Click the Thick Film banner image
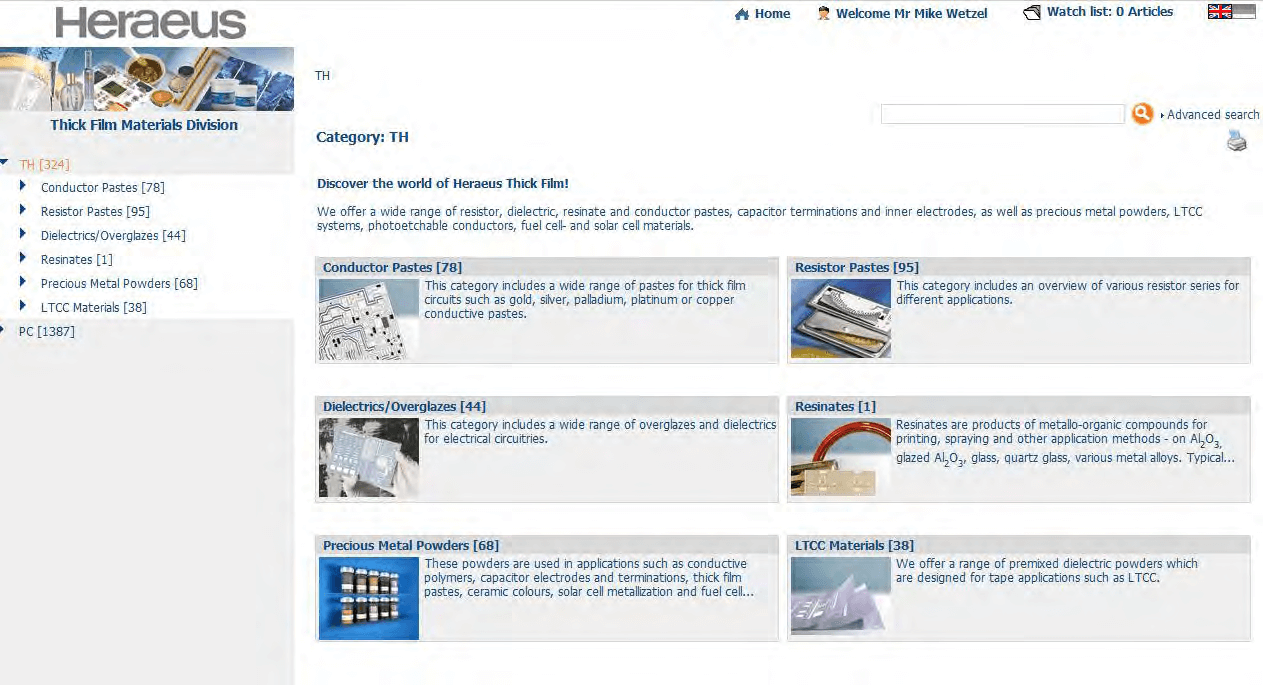 147,79
